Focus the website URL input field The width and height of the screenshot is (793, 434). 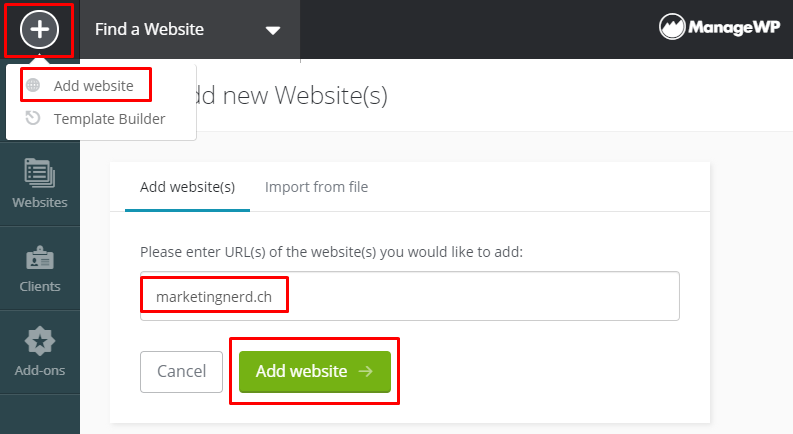(x=410, y=296)
